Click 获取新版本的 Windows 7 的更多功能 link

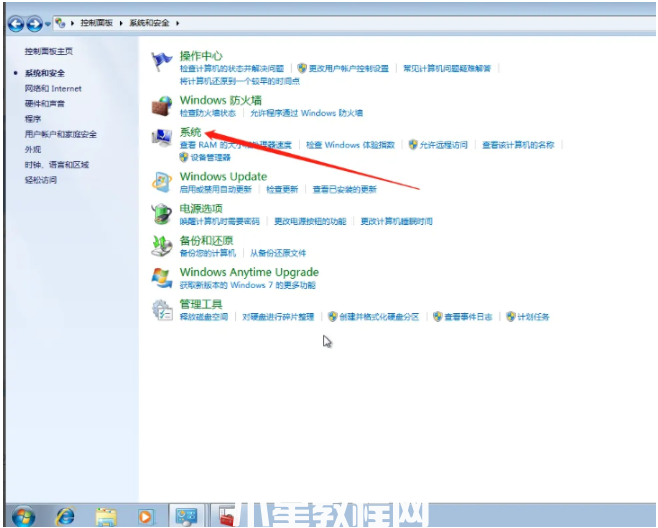248,285
